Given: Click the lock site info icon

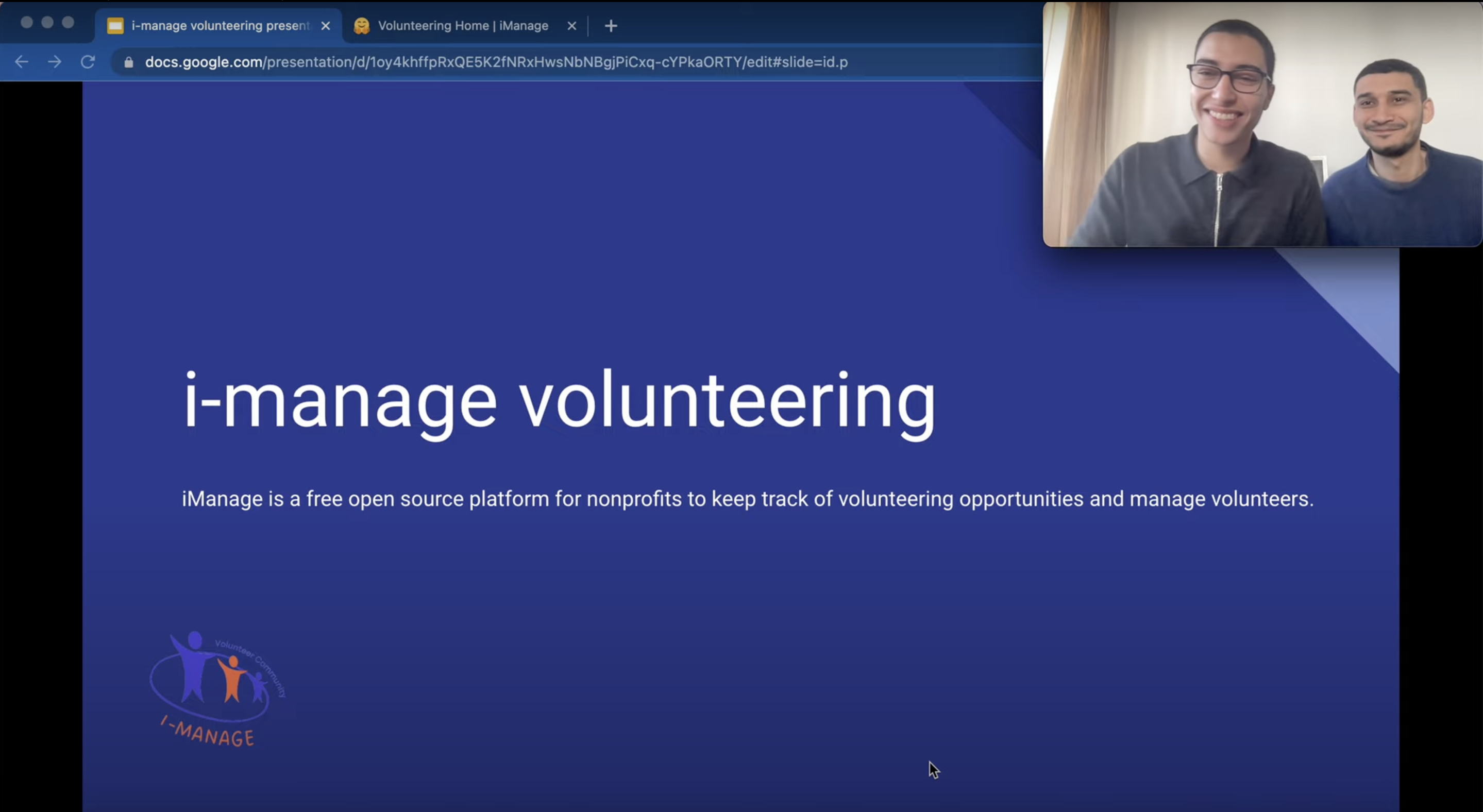Looking at the screenshot, I should [128, 62].
